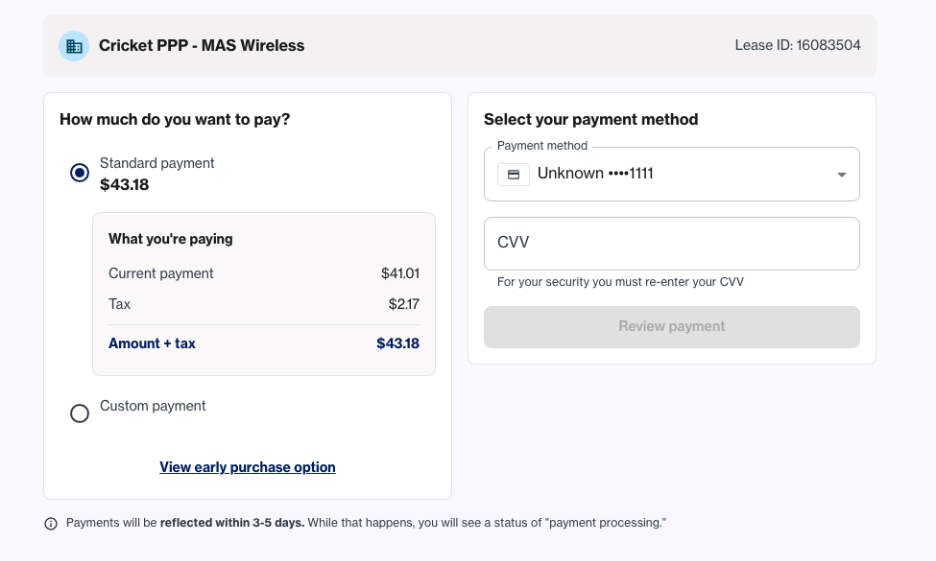Screen dimensions: 936x561
Task: Click the Current payment $41.01 amount
Action: coord(400,273)
